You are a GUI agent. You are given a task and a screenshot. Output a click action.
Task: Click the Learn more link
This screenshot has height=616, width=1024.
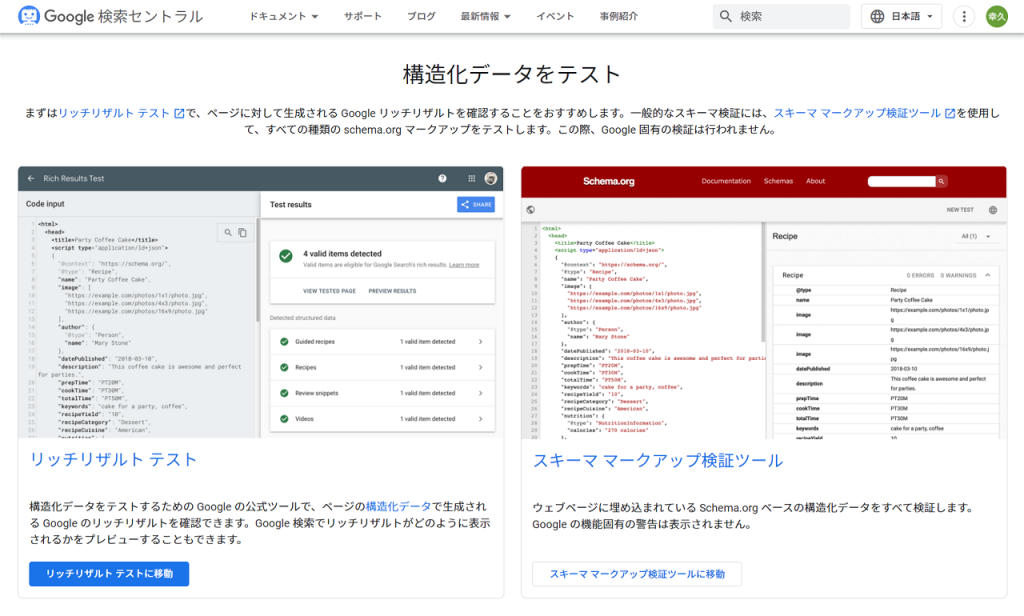pyautogui.click(x=464, y=265)
